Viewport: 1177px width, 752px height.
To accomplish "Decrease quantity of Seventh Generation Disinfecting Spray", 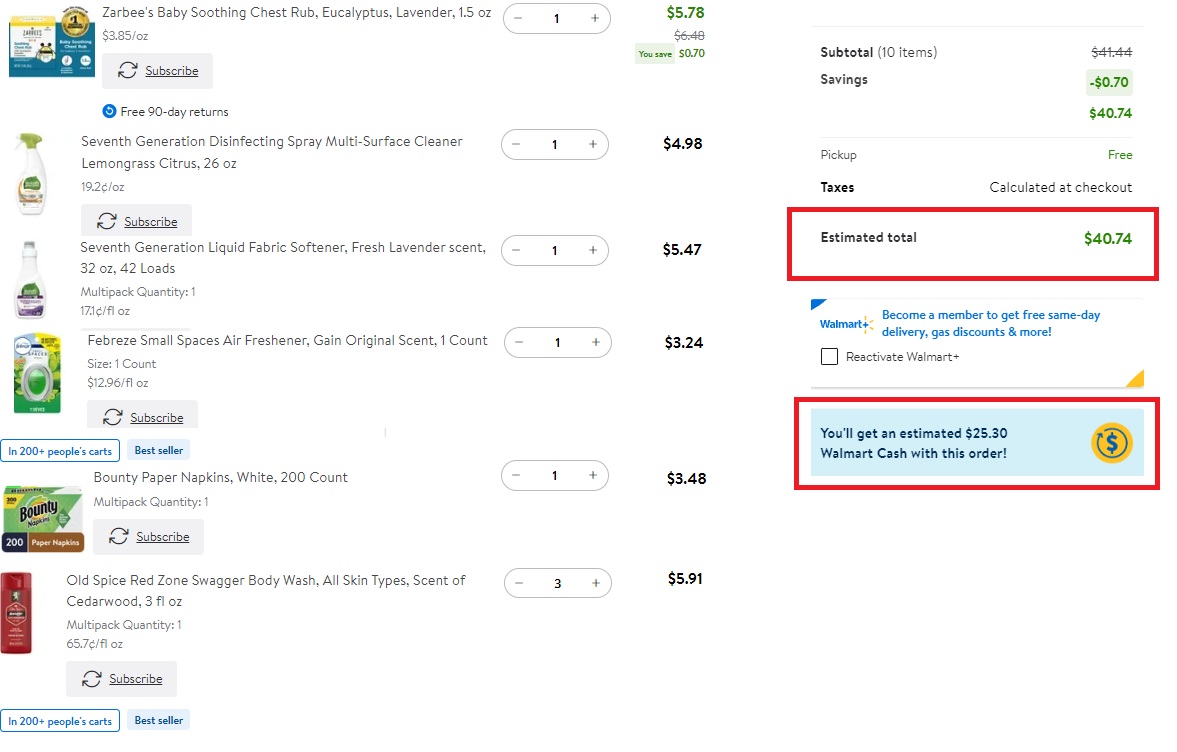I will point(516,144).
